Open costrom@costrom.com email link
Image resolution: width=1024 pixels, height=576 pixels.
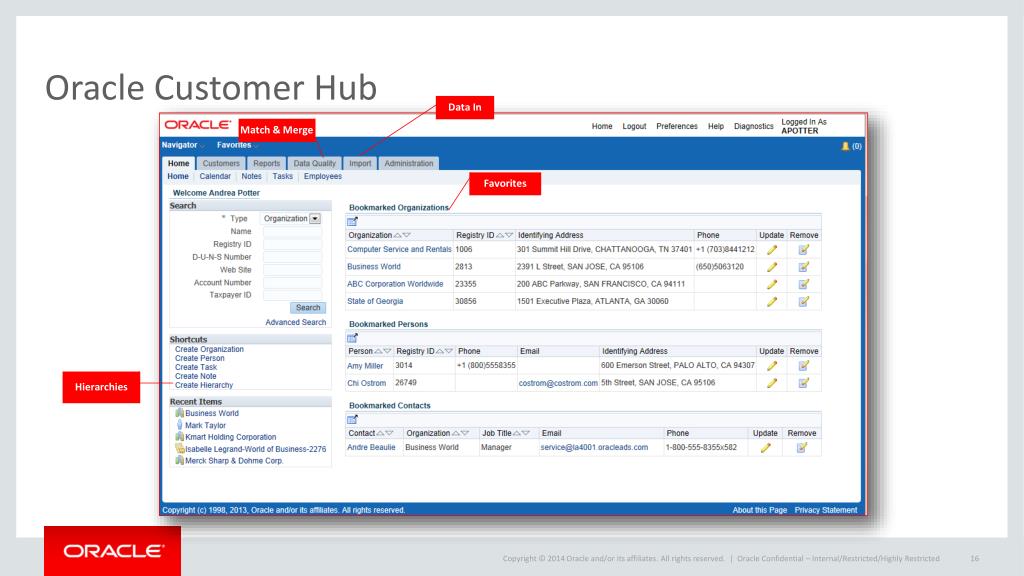point(558,383)
